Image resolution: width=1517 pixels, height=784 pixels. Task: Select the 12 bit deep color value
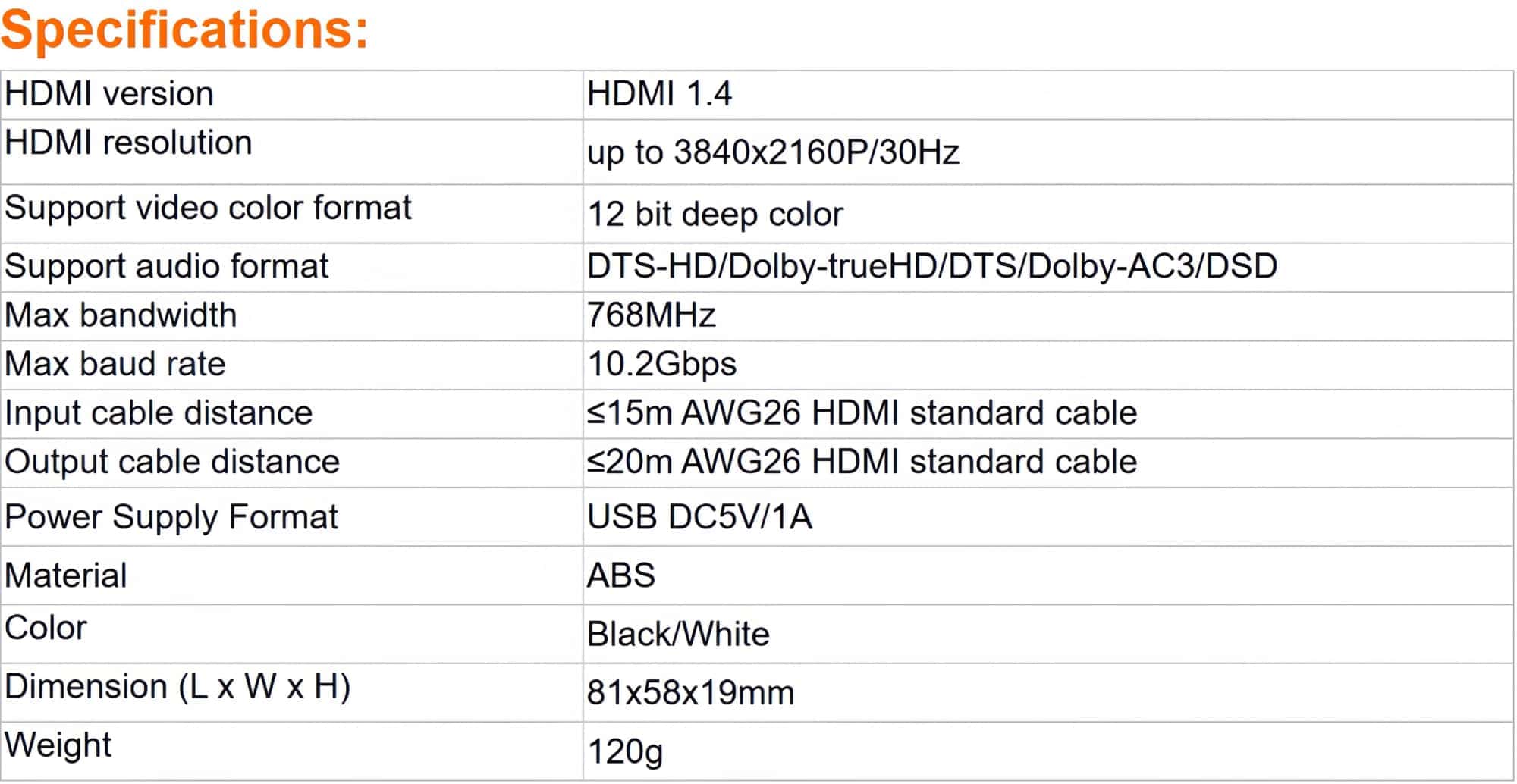click(715, 215)
